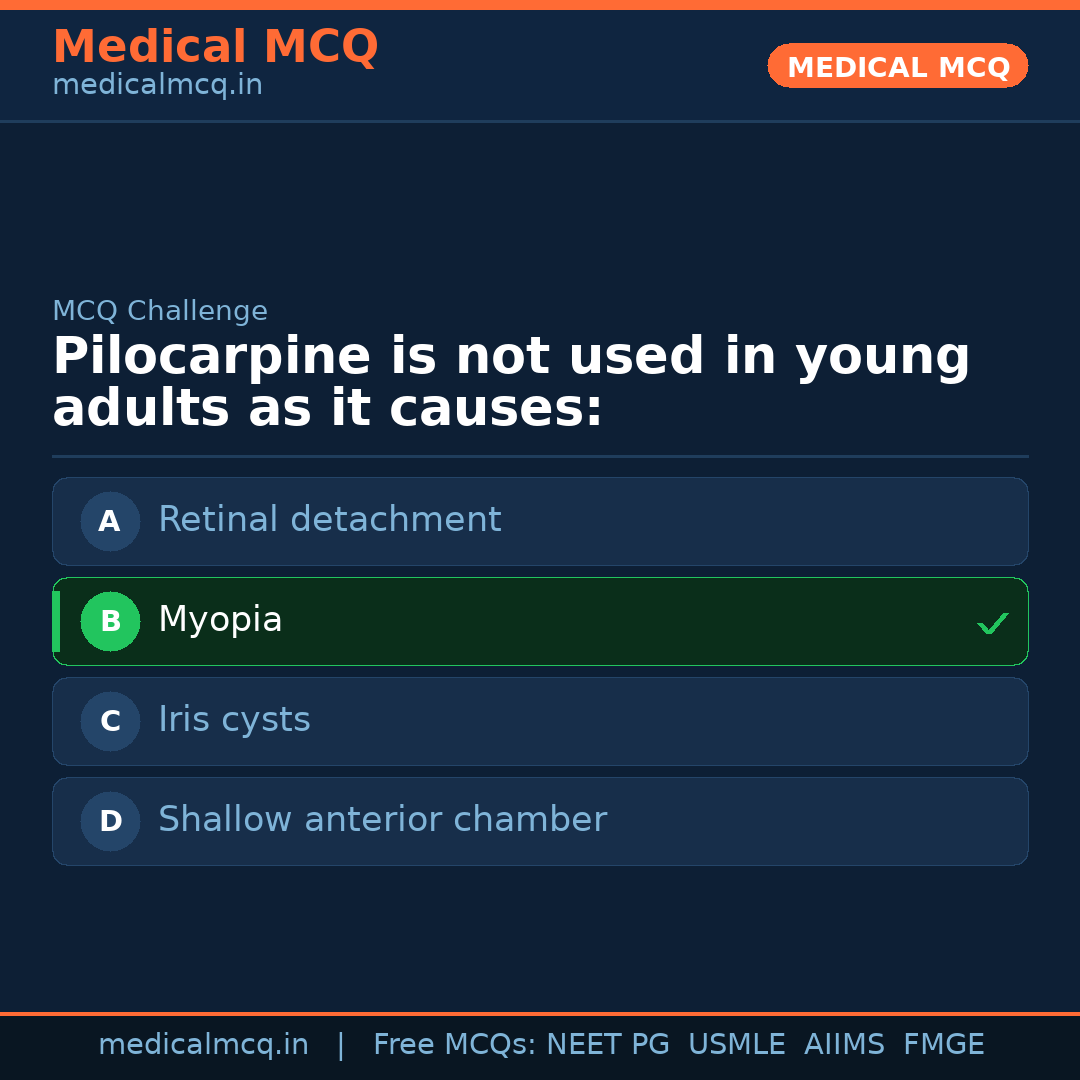Click 'FMGE' in the footer
The image size is (1080, 1080).
point(943,1045)
